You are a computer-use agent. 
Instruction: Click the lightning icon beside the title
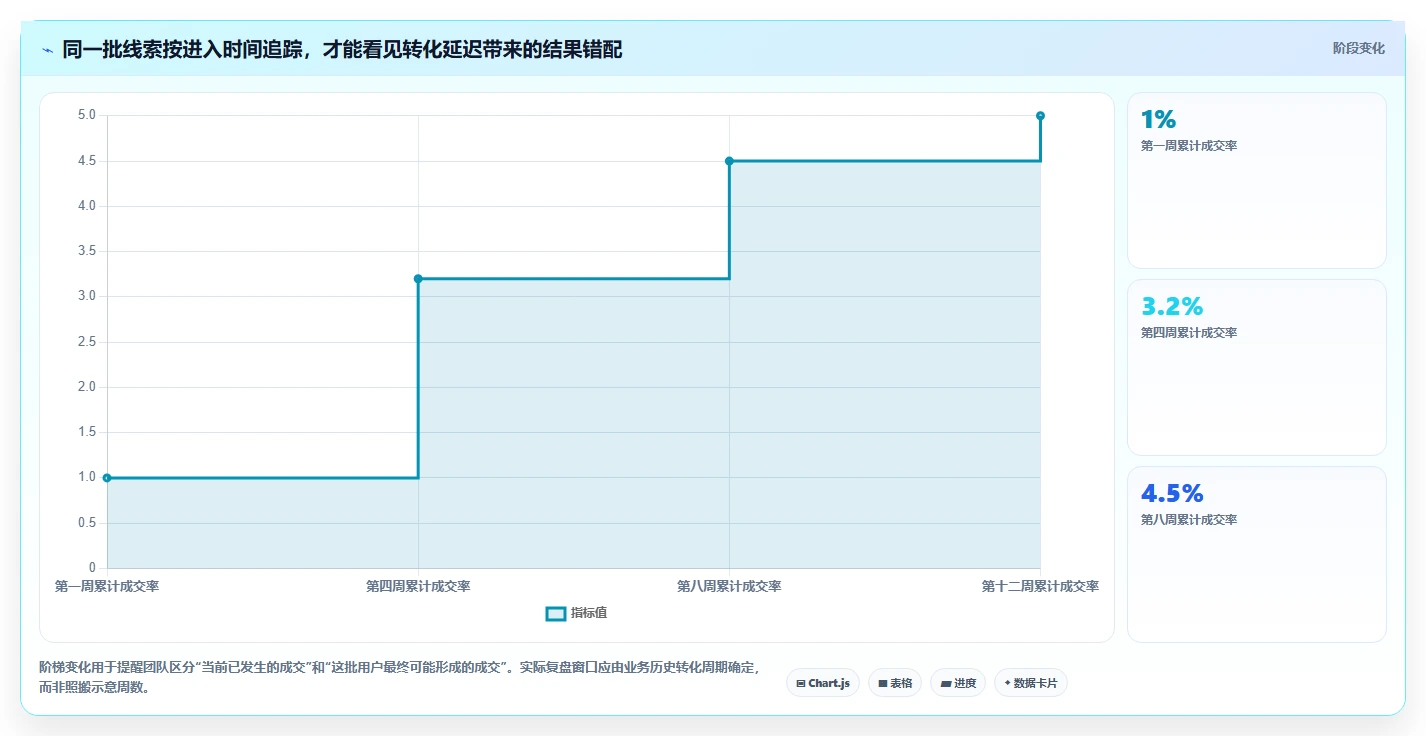(x=47, y=49)
